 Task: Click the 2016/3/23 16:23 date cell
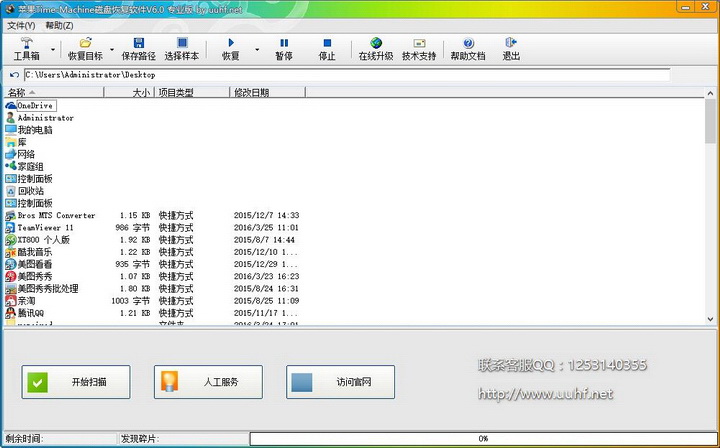point(266,276)
